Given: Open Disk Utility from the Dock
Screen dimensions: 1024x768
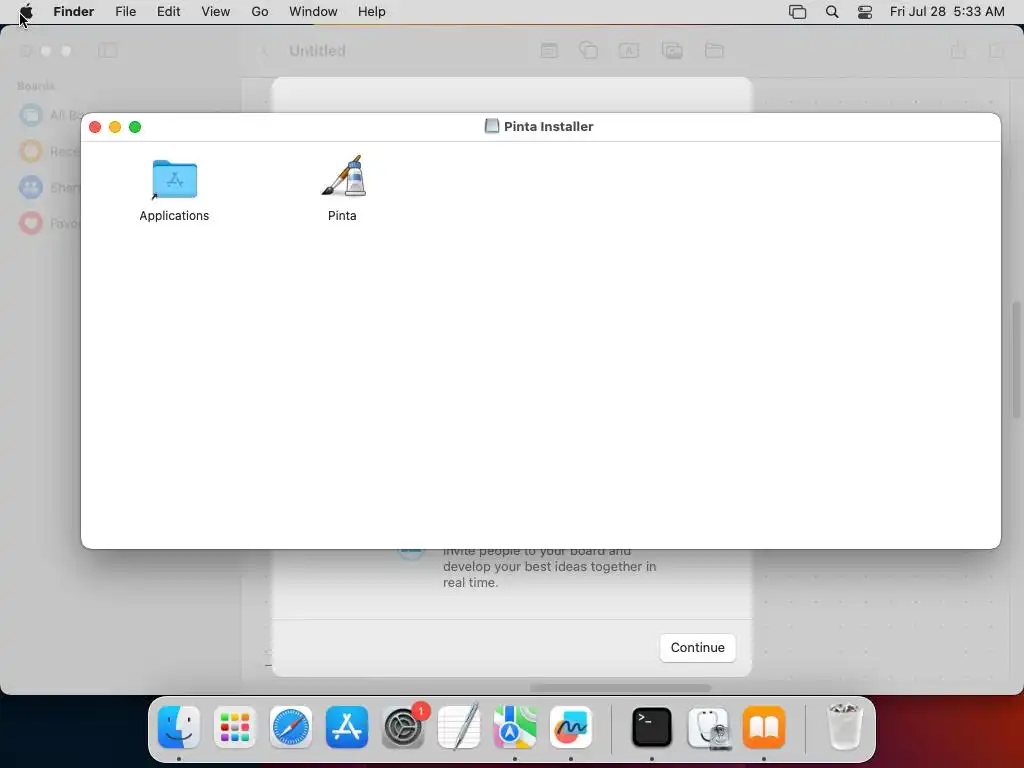Looking at the screenshot, I should pyautogui.click(x=709, y=727).
